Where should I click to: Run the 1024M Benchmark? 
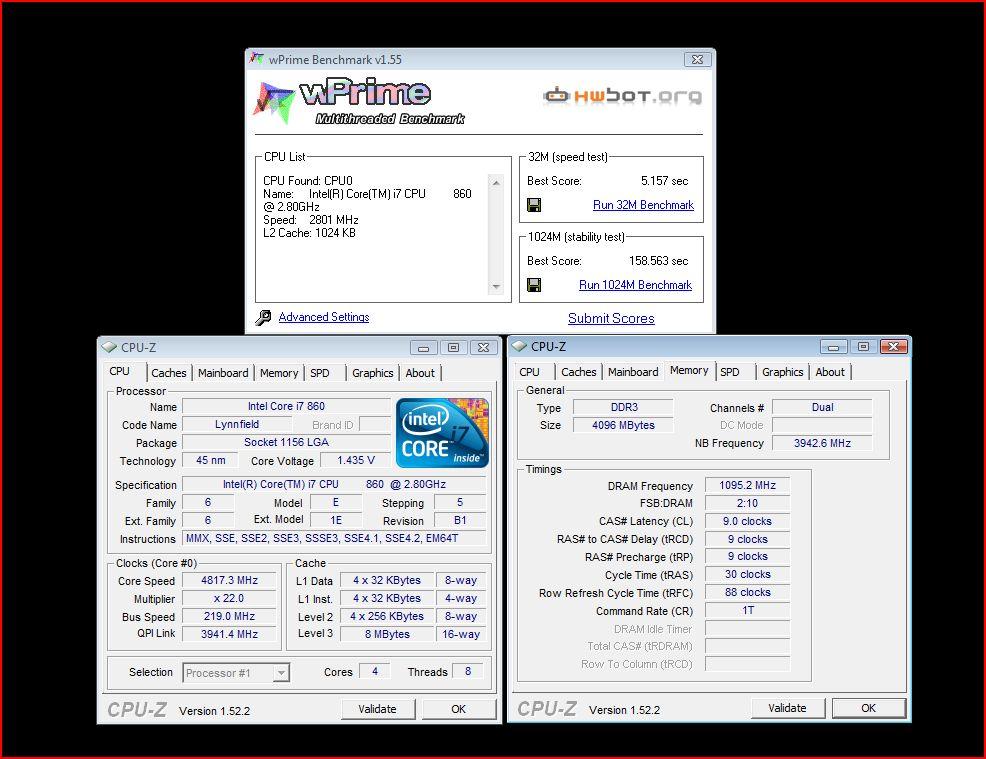(x=635, y=285)
